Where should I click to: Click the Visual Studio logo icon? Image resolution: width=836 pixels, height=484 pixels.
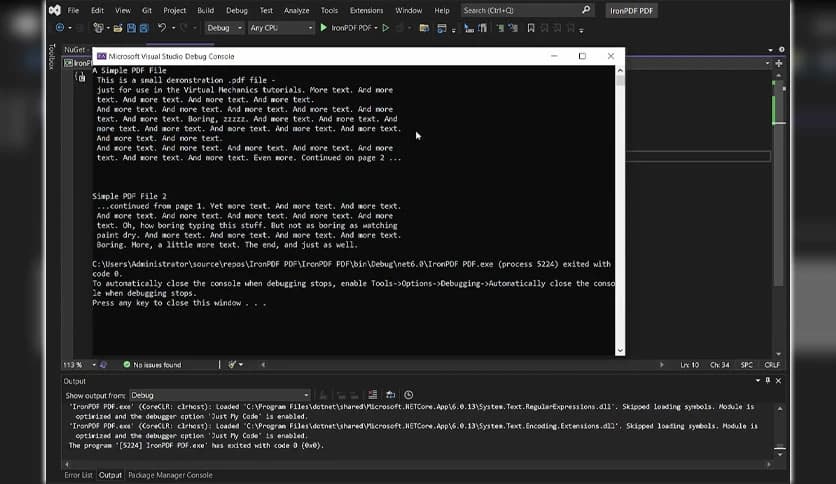pos(54,10)
